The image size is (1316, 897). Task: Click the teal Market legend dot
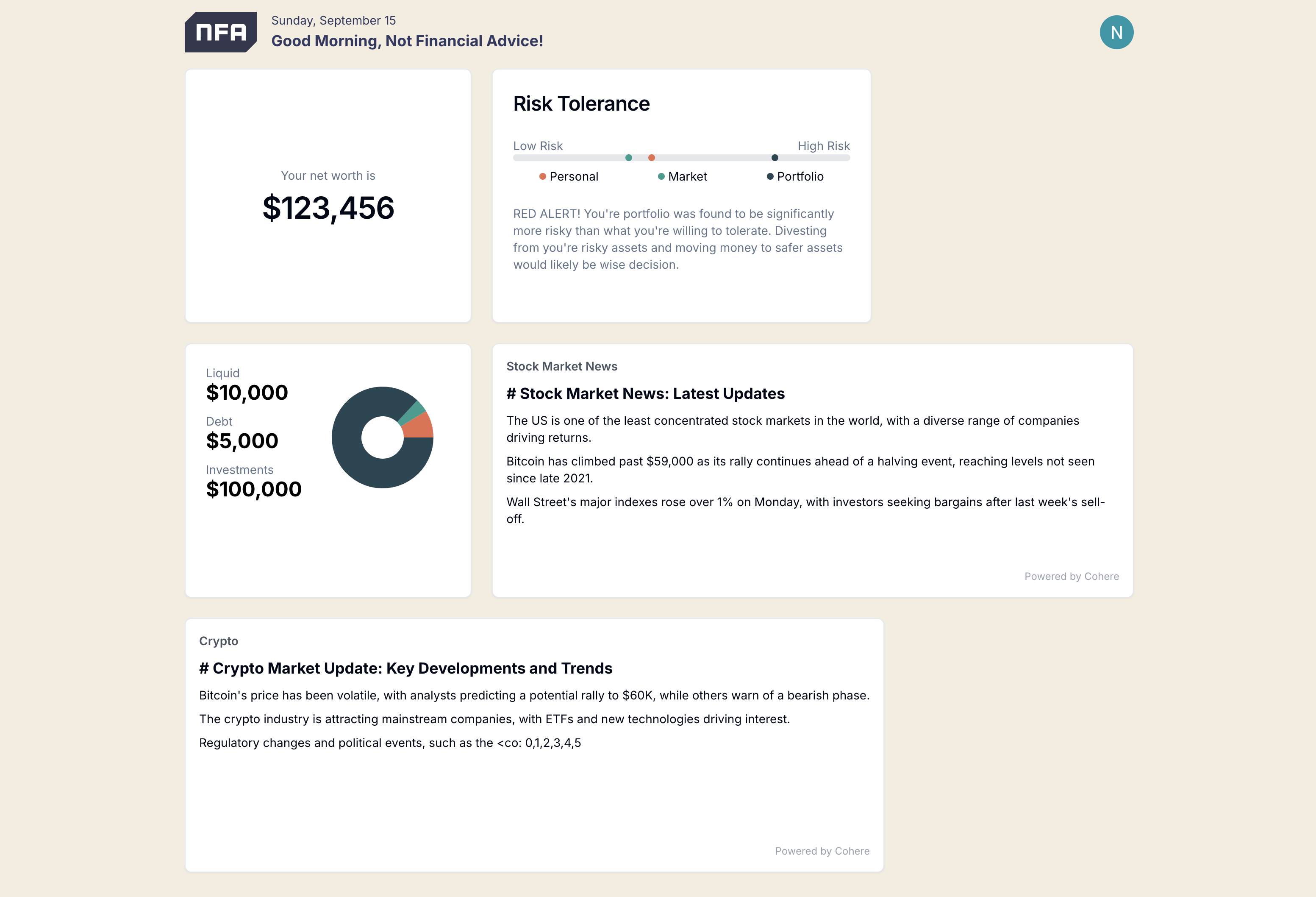661,176
